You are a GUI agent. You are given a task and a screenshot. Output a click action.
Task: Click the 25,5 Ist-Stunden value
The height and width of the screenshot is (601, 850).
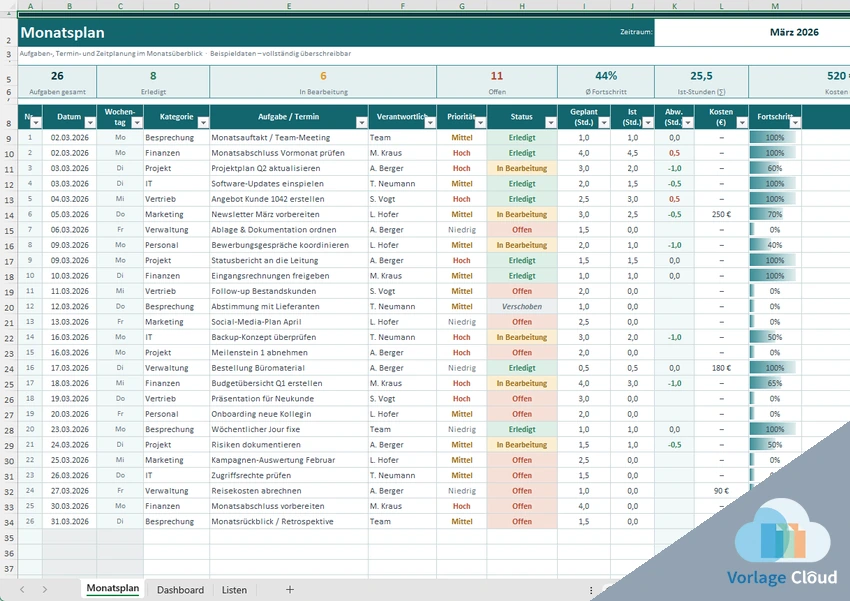(701, 76)
